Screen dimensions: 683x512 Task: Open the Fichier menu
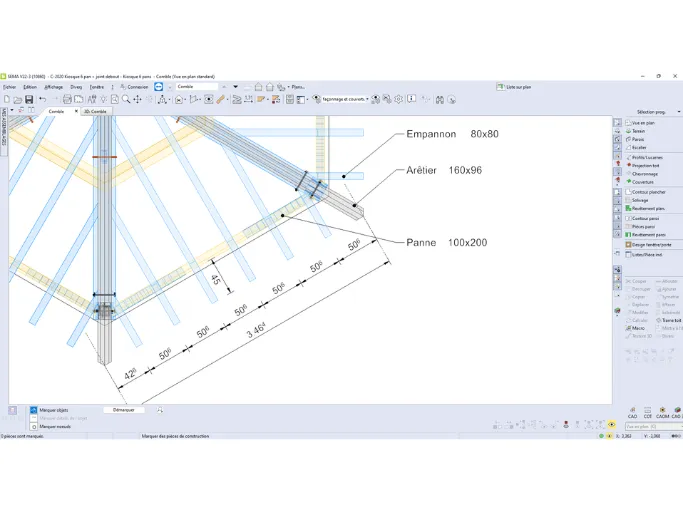pos(9,87)
